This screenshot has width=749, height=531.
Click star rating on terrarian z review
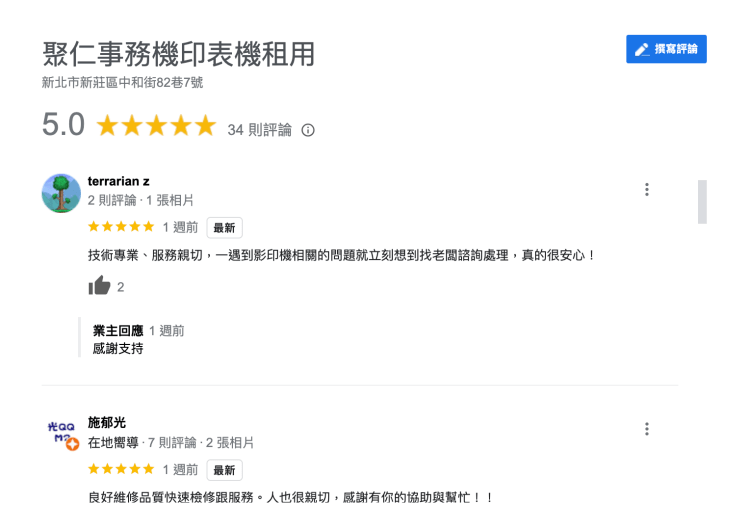click(121, 227)
